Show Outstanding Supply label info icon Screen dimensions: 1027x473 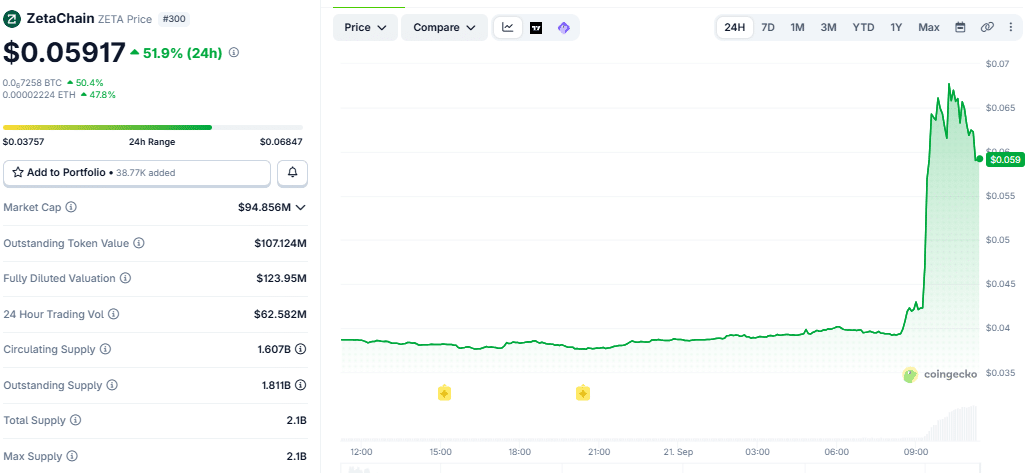coord(112,385)
